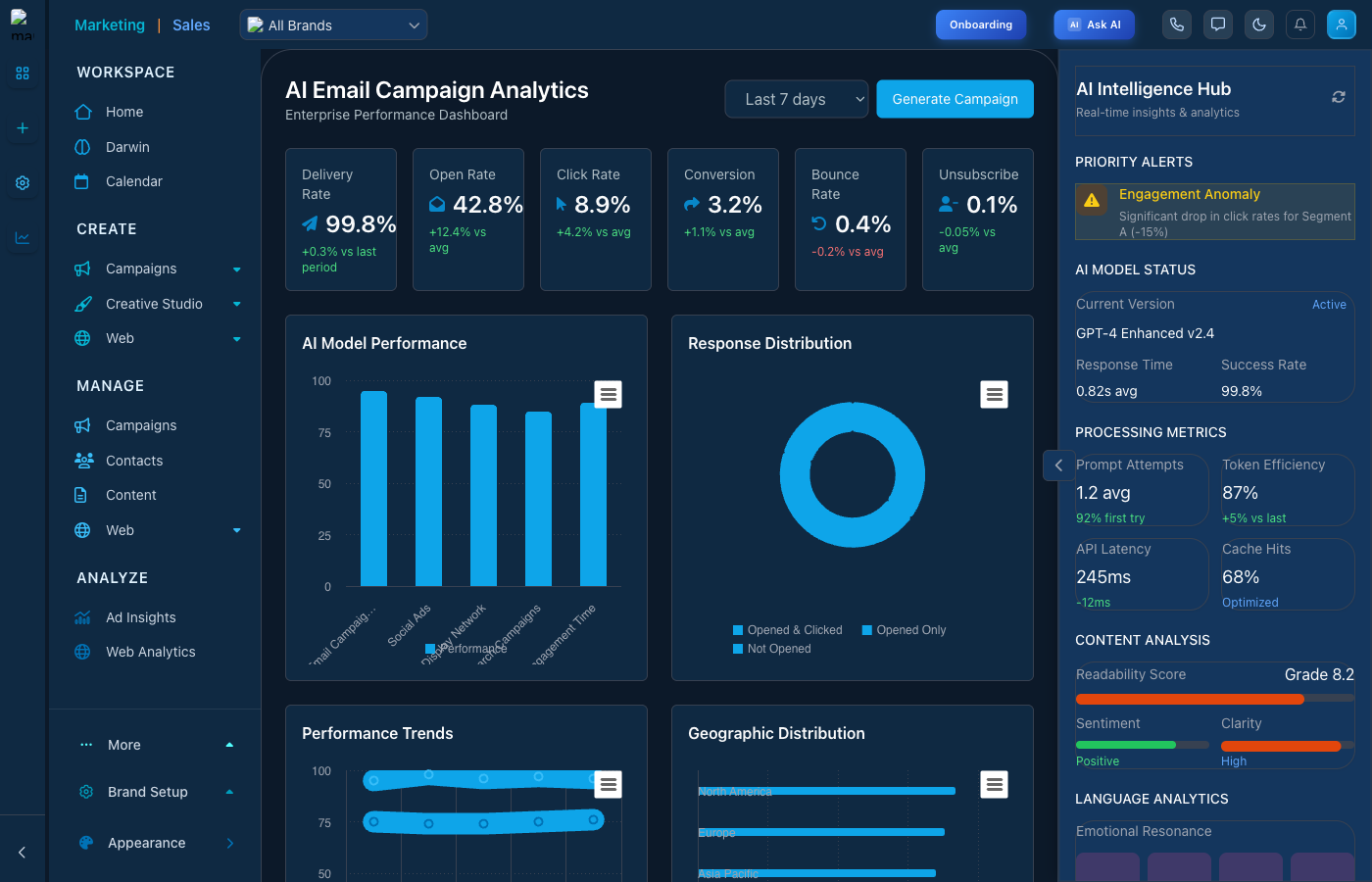Open the chat message icon in top bar
Screen dimensions: 1372x882
tap(1218, 24)
